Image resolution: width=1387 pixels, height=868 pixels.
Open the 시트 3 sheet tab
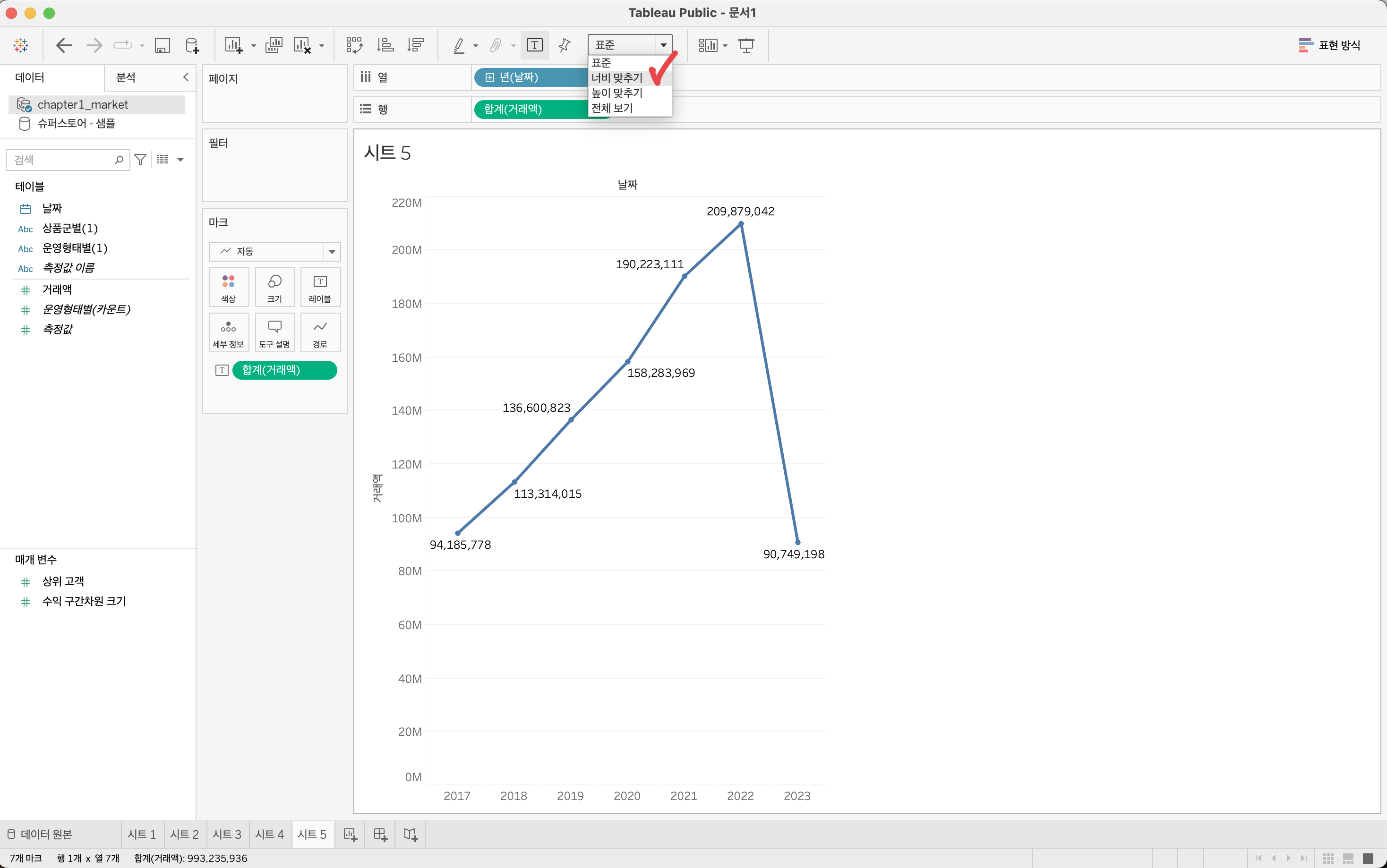(x=227, y=834)
